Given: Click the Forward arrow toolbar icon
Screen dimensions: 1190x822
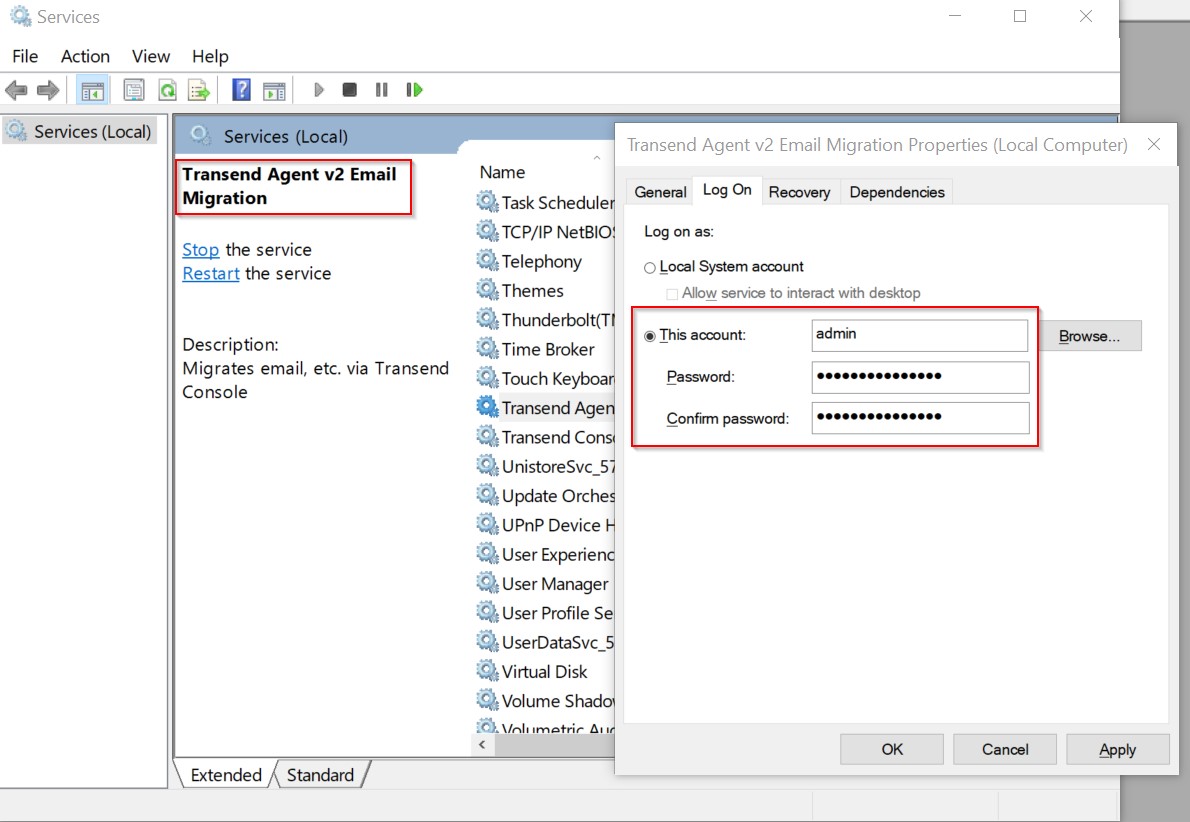Looking at the screenshot, I should pos(48,90).
